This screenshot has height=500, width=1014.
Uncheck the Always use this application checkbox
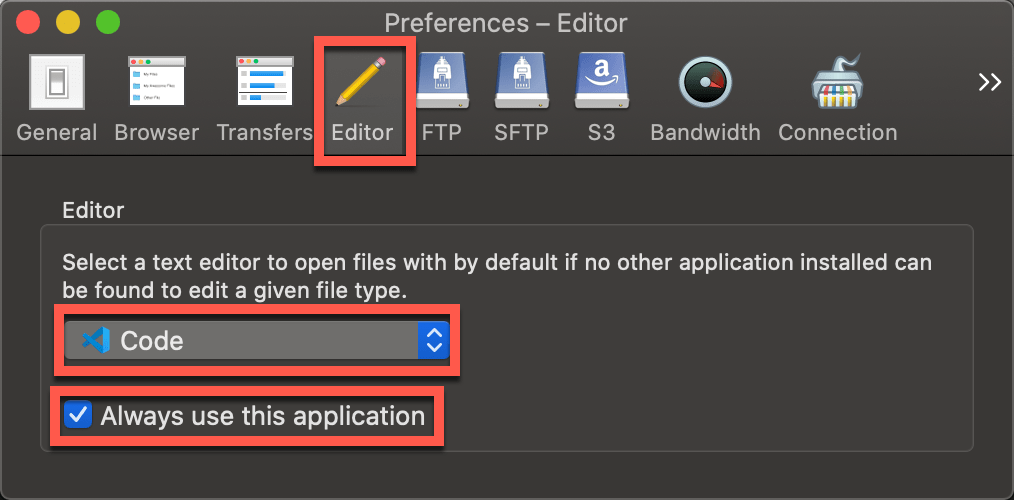(x=77, y=415)
